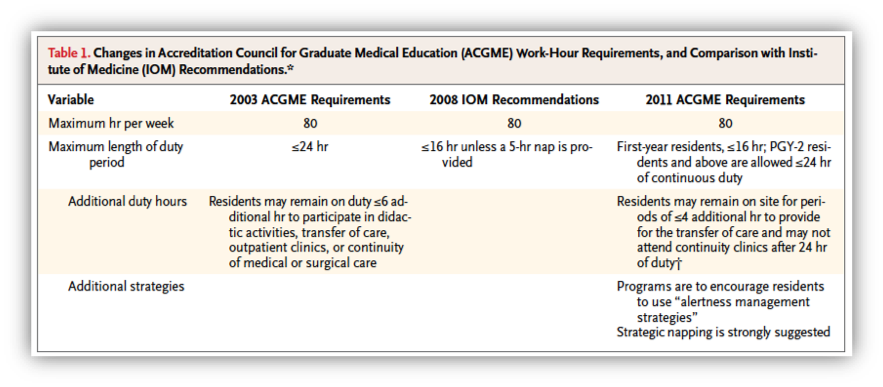Click the 'First-year residents, ≤16 hr' cell text
Viewport: 883px width, 387px height.
coord(724,162)
